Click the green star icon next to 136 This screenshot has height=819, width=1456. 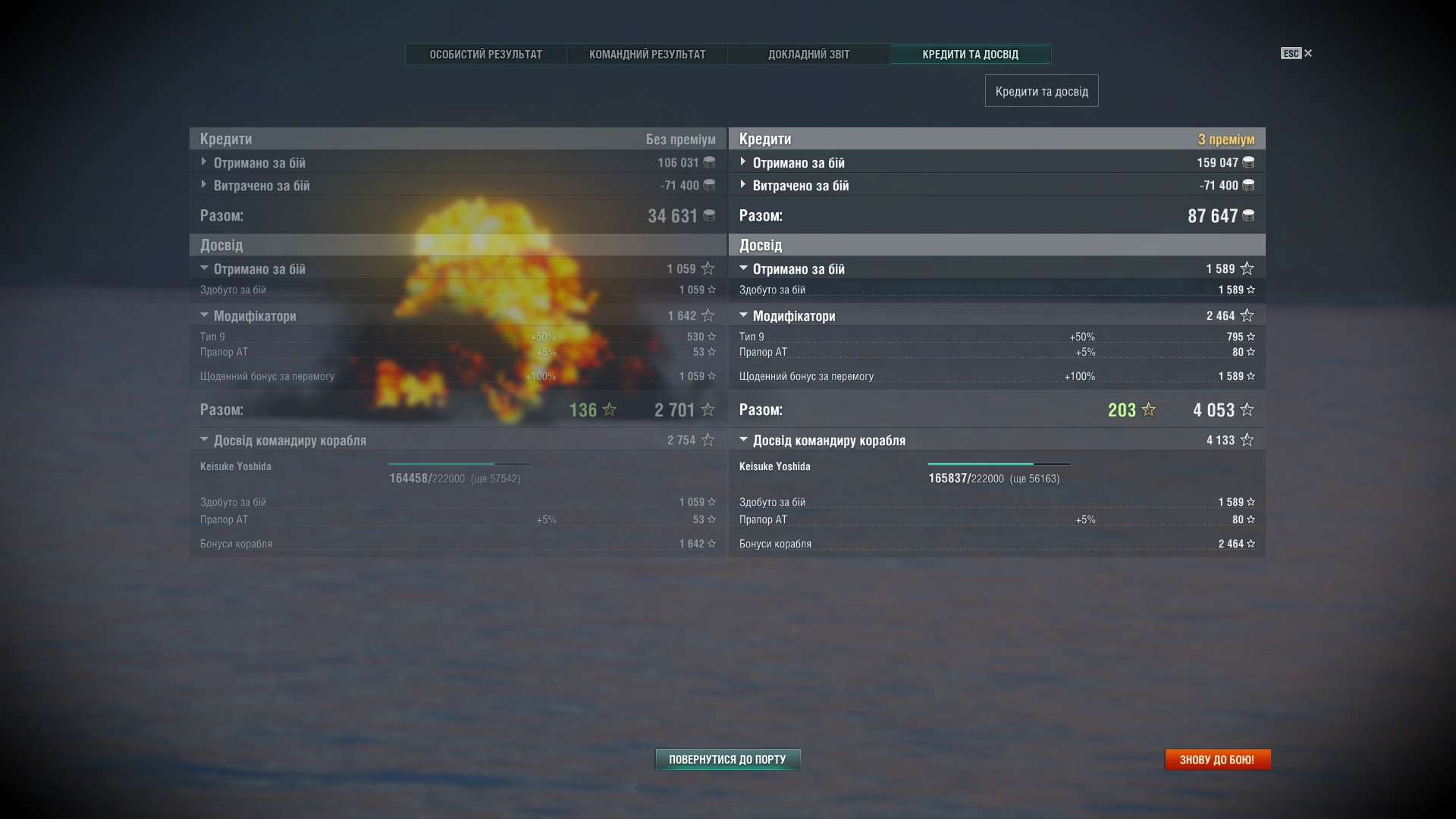tap(609, 409)
